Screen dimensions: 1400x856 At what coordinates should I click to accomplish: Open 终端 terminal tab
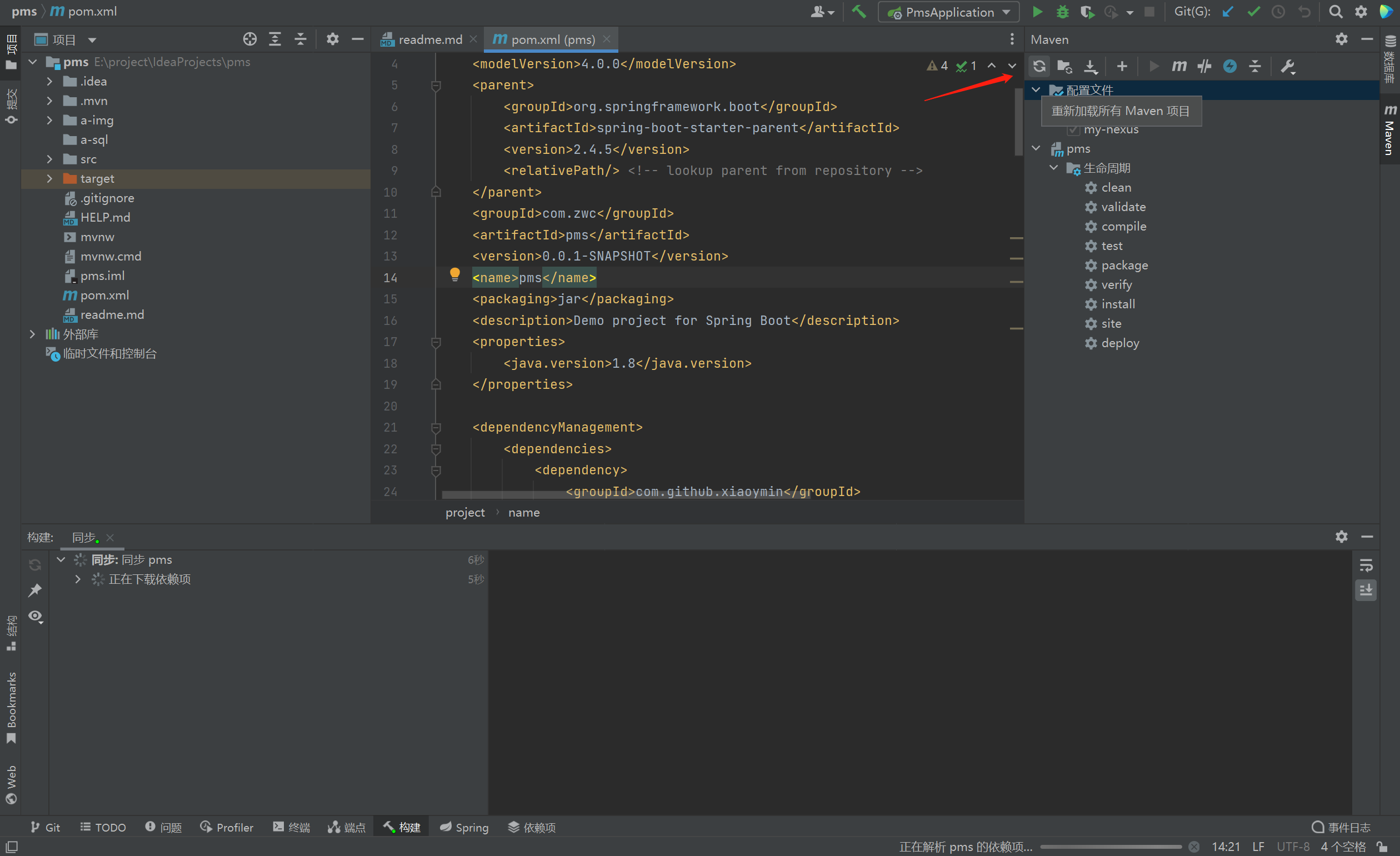(x=292, y=827)
